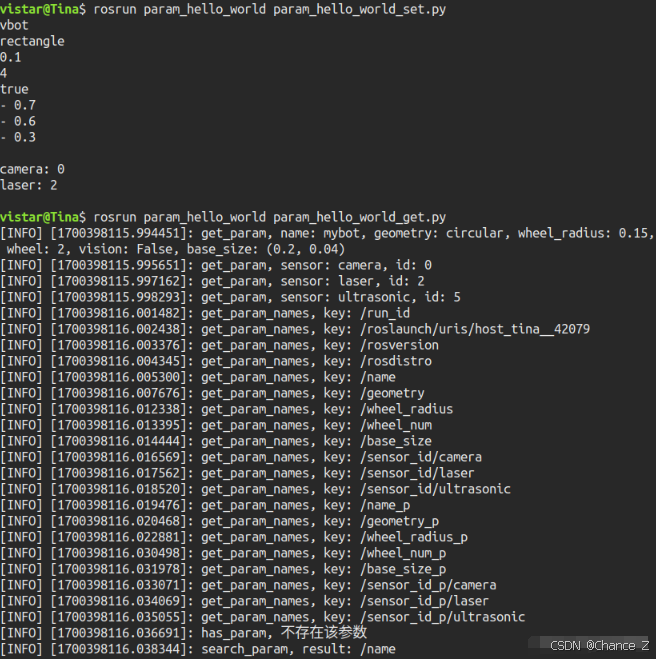Click the key '/wheel_num' line
Viewport: 656px width, 660px height.
pos(216,425)
